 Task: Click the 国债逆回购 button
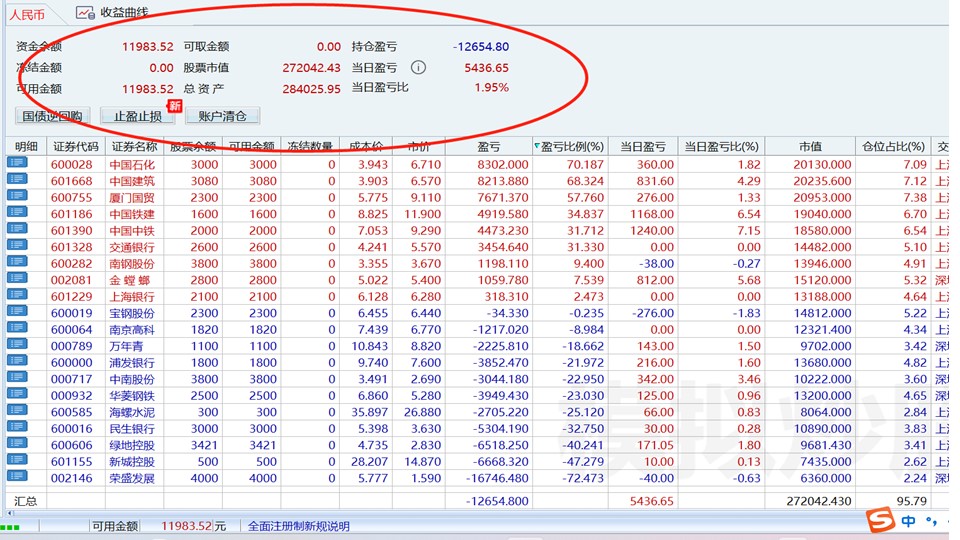(53, 116)
